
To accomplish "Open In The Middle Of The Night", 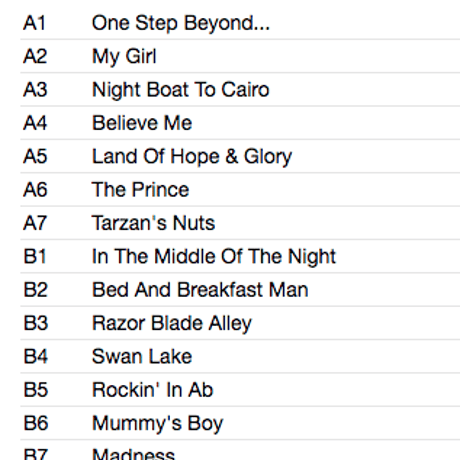I will coord(214,257).
